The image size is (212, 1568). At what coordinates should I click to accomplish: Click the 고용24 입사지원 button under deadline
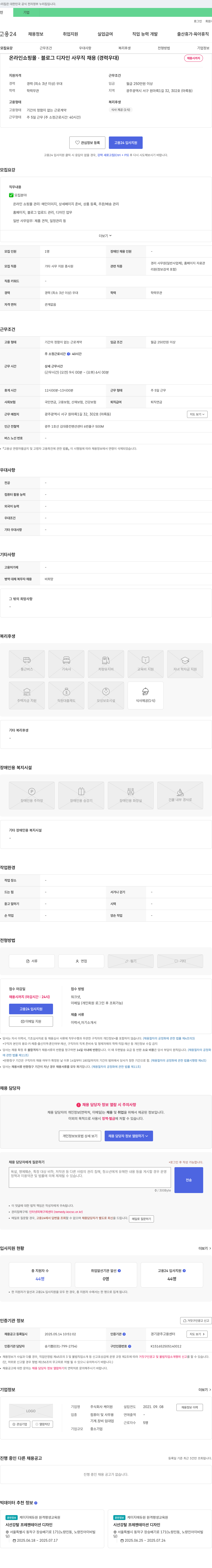31,1009
